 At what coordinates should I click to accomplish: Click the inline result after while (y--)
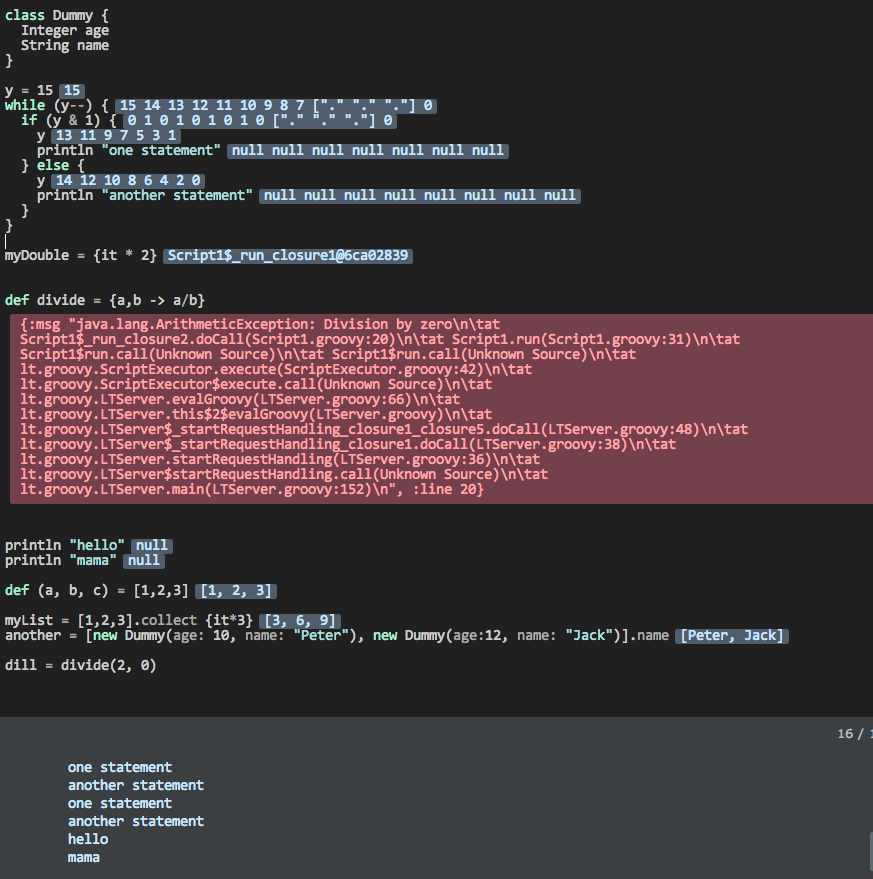point(275,105)
